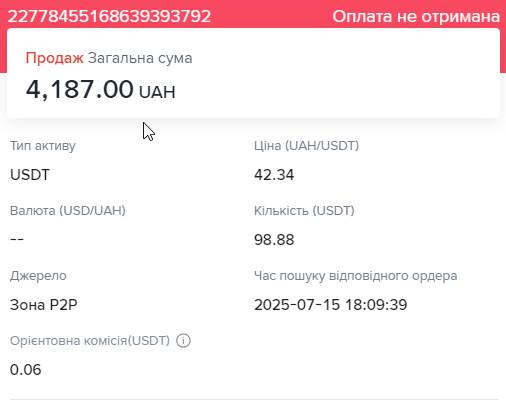
Task: Click the 'Ціна (UAH/USDT)' label
Action: (306, 146)
